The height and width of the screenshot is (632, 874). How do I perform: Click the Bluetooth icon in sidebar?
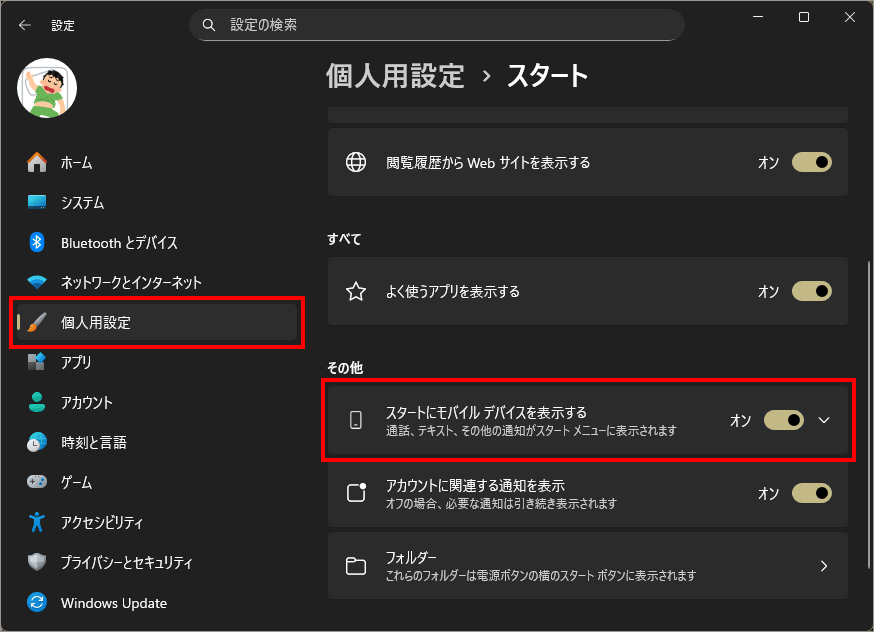tap(37, 242)
